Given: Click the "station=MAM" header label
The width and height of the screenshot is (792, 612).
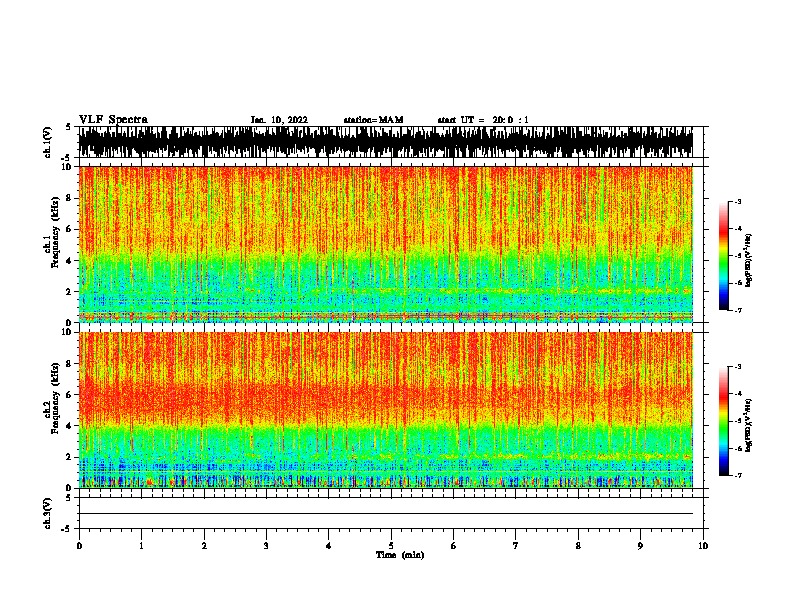Looking at the screenshot, I should tap(373, 120).
